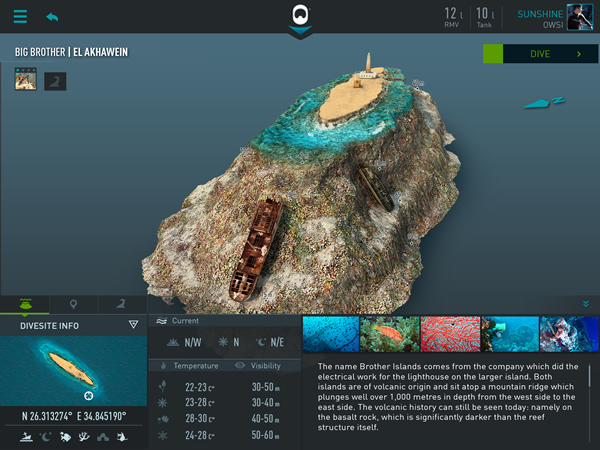Click the 10 L Tank setting
Viewport: 600px width, 450px height.
coord(484,17)
